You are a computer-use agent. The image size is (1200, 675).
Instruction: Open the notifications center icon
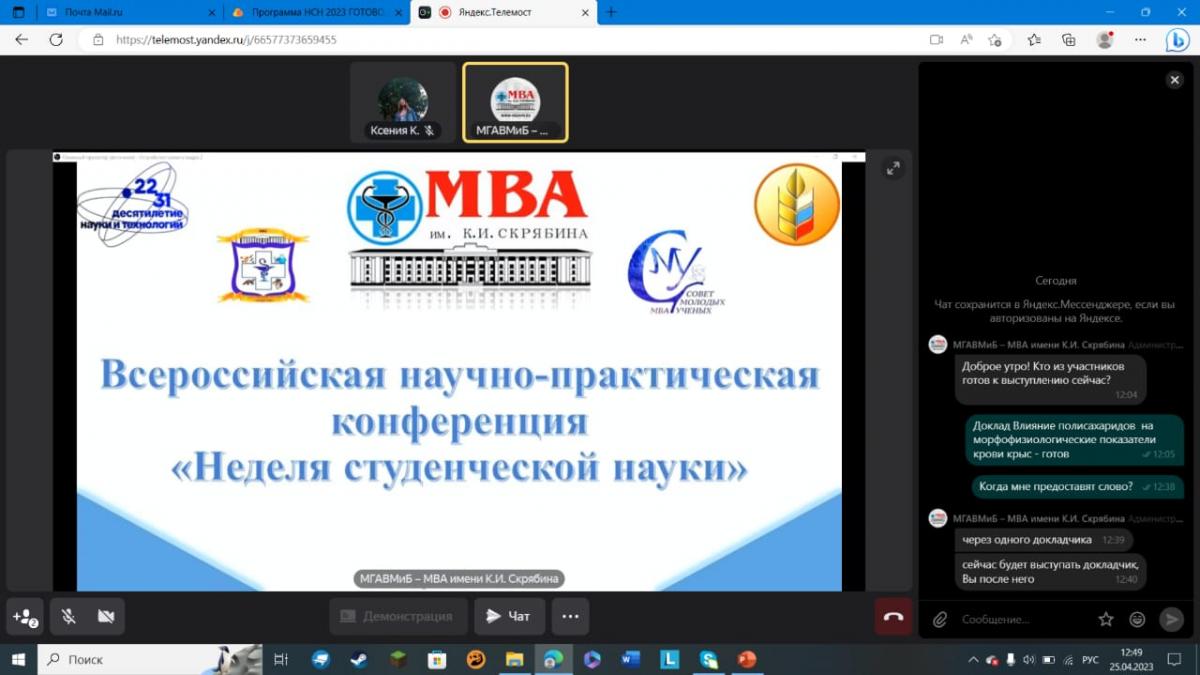[x=1176, y=659]
